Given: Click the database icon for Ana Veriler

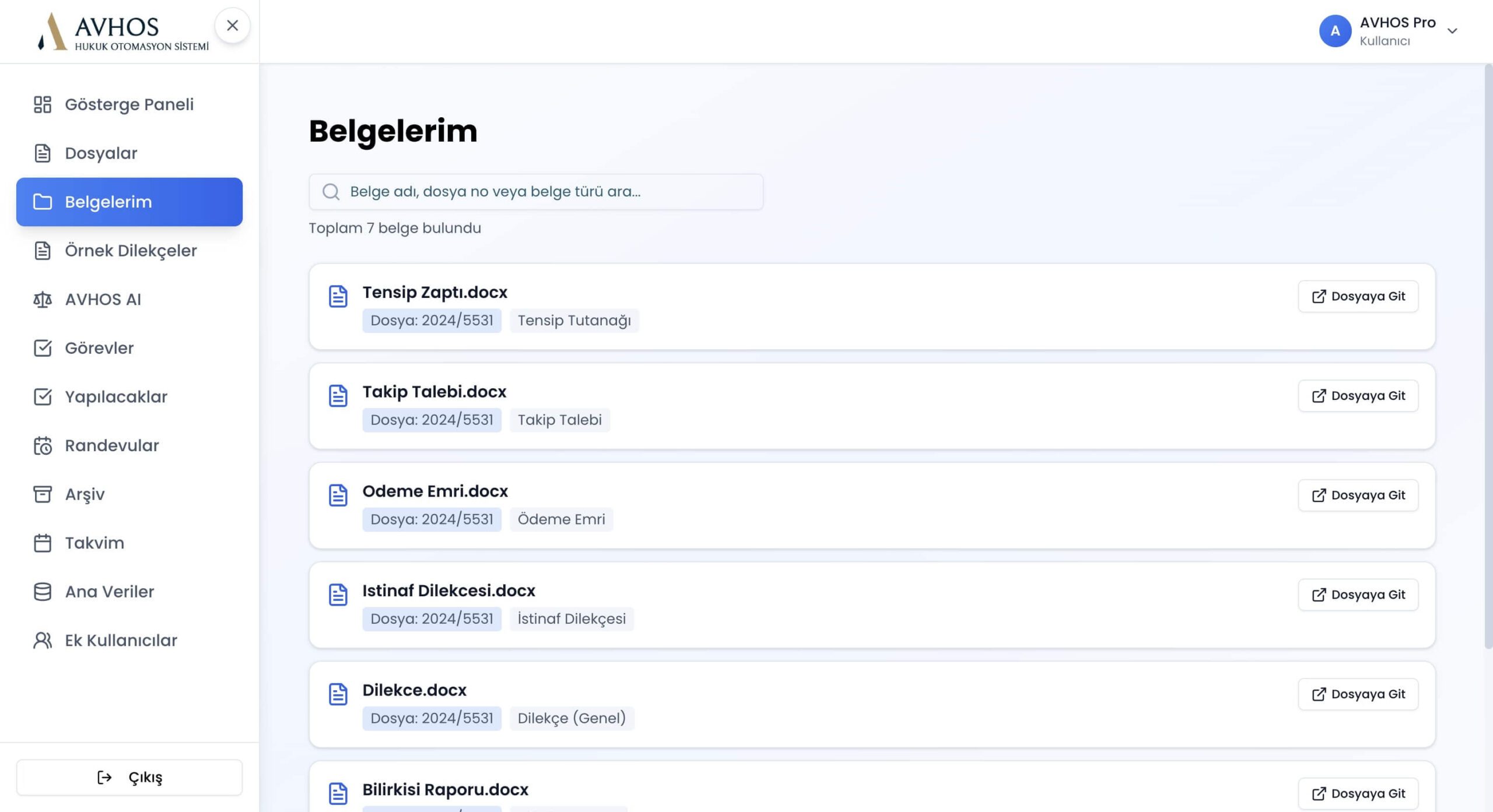Looking at the screenshot, I should coord(43,592).
